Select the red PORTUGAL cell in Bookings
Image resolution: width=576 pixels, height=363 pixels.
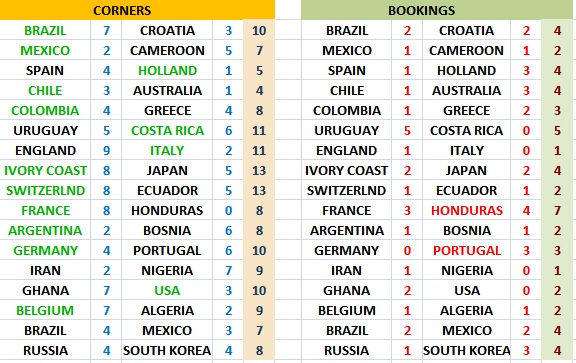[467, 251]
